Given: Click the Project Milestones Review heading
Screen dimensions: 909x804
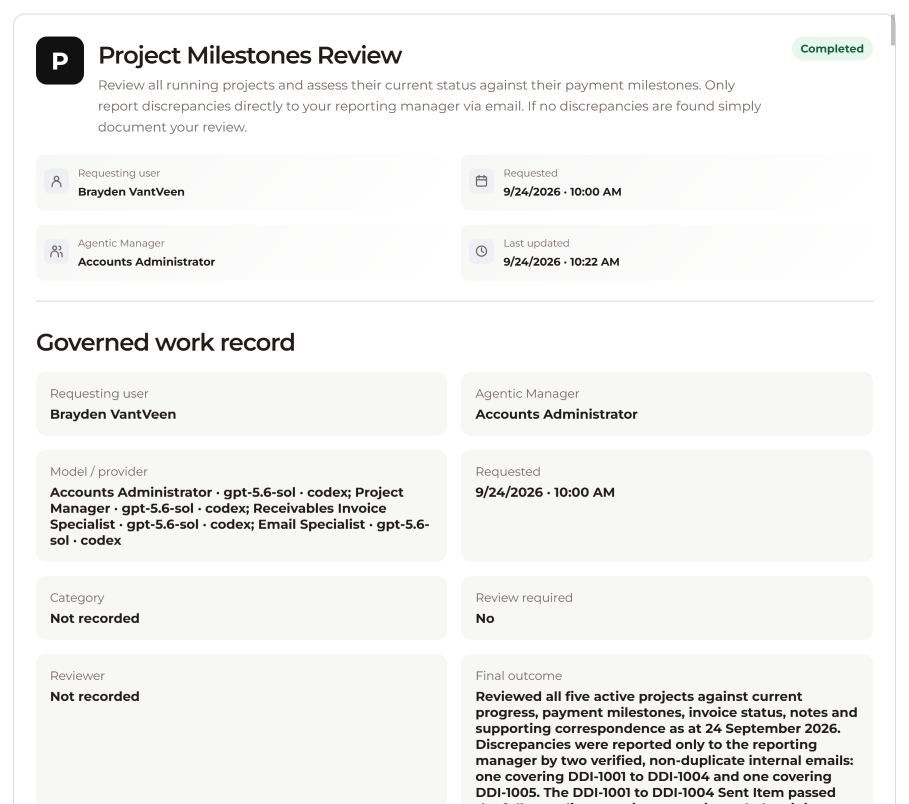Looking at the screenshot, I should tap(250, 56).
